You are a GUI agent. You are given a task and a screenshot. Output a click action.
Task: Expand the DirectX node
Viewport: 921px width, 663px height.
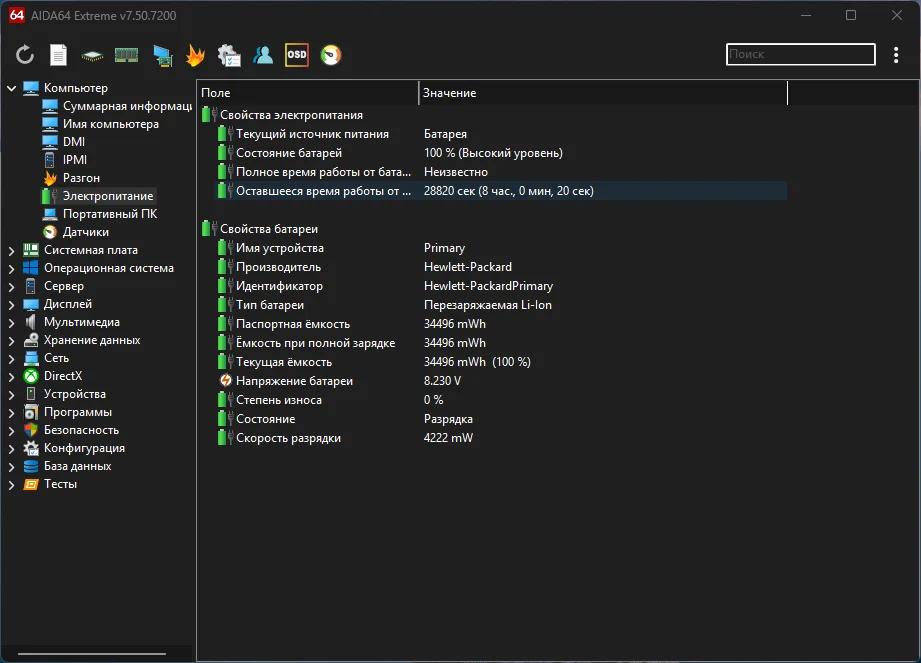pyautogui.click(x=11, y=377)
